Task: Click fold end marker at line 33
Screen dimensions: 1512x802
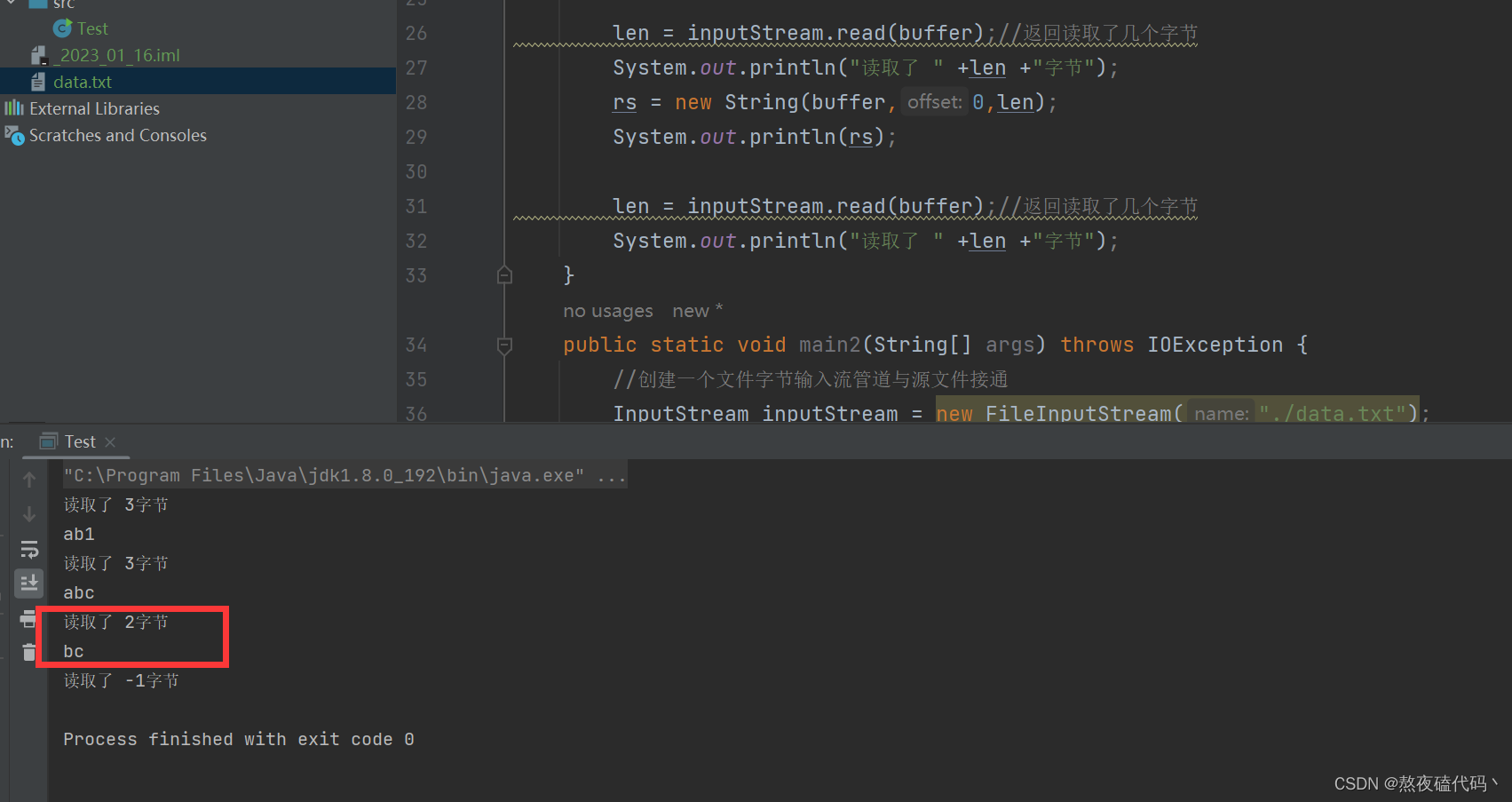Action: tap(504, 275)
